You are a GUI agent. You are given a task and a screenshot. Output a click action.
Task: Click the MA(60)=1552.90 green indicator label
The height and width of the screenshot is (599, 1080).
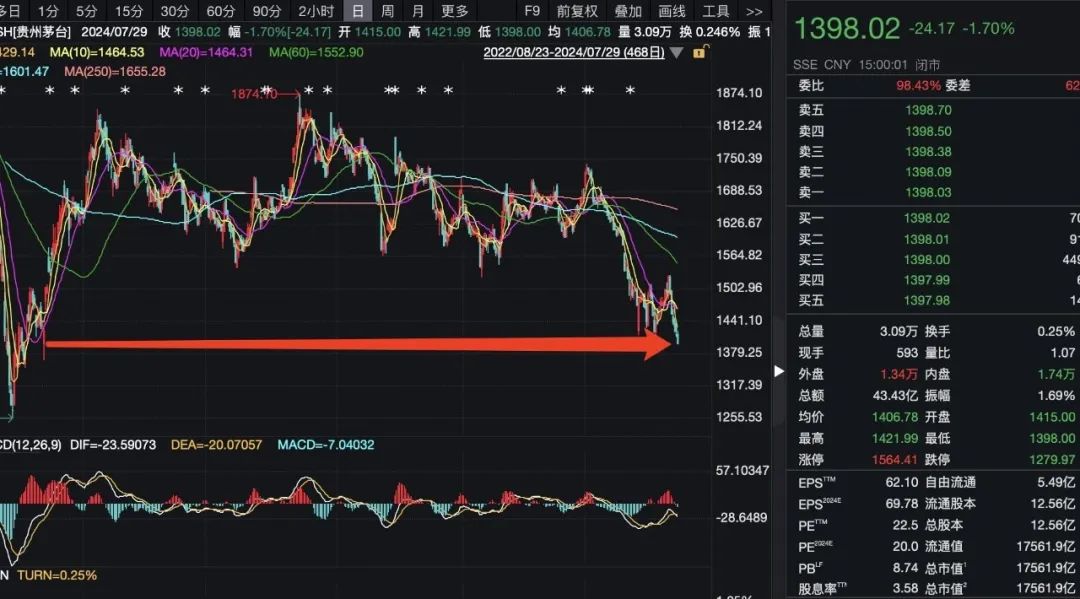tap(316, 52)
